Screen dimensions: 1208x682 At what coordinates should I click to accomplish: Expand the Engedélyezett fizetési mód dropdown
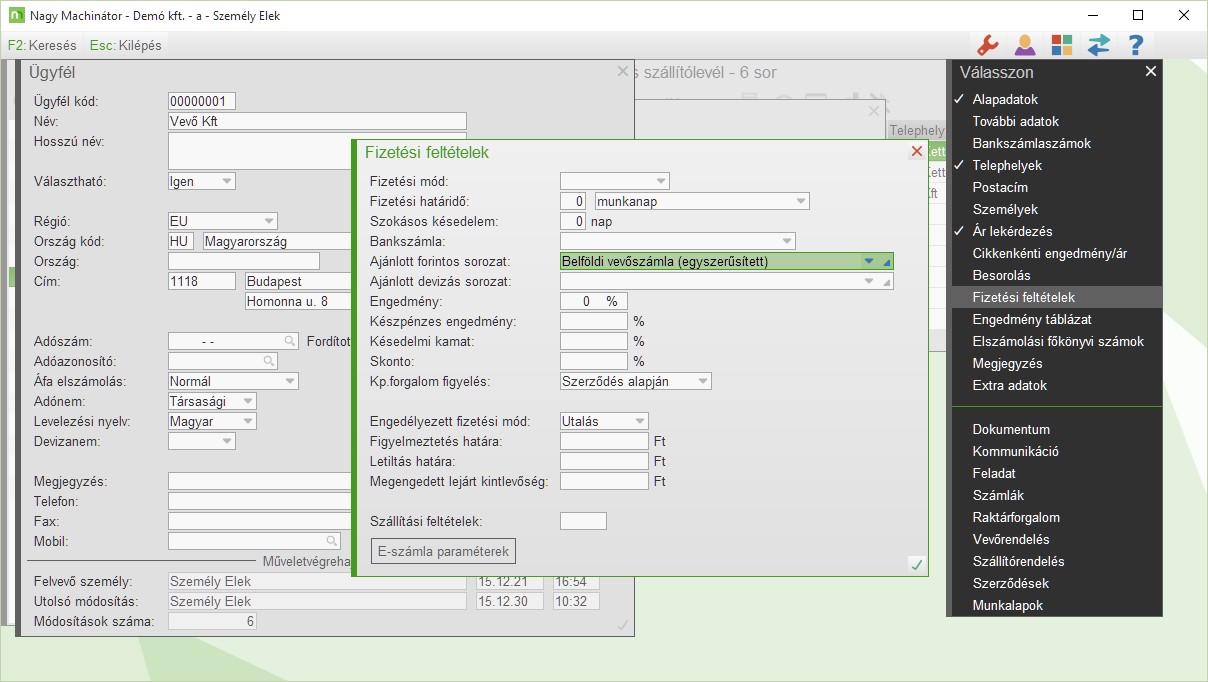click(640, 421)
